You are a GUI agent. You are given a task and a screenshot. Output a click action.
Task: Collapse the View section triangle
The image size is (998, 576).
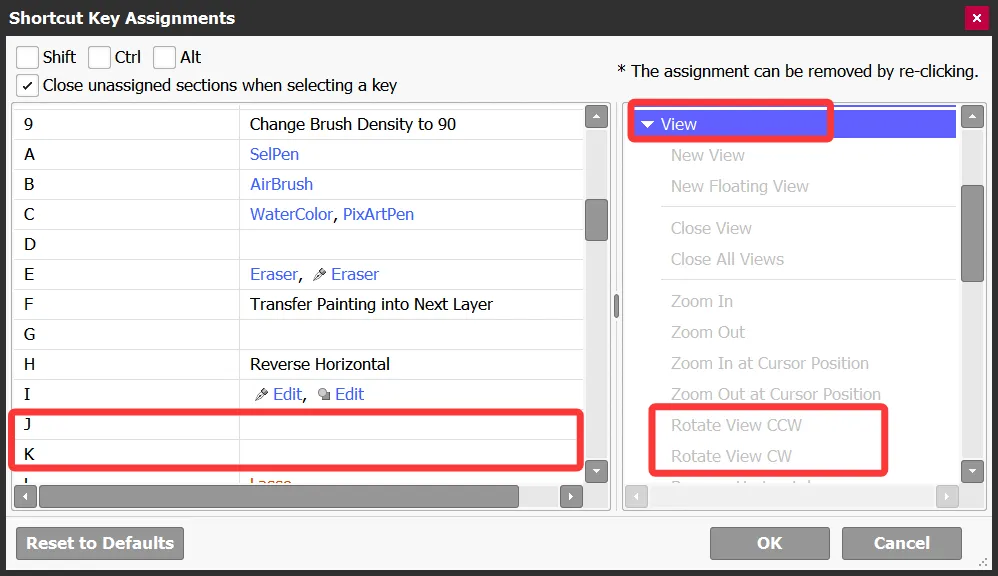coord(647,124)
